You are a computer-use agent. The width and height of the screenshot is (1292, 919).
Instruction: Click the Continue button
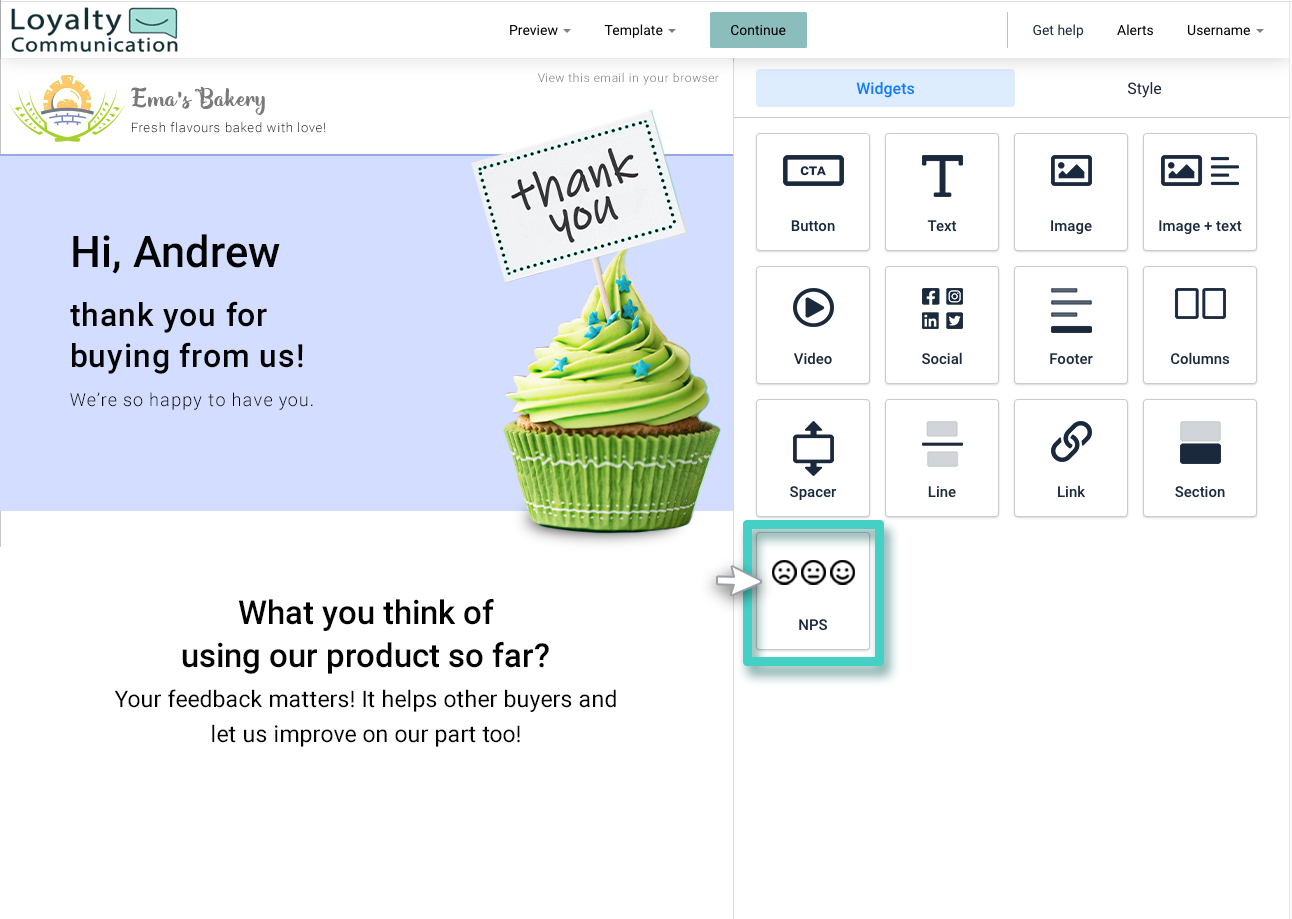tap(757, 30)
